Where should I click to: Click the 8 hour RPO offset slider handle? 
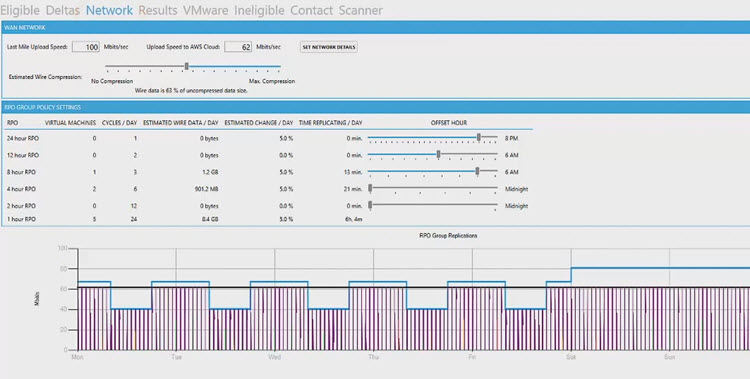[x=477, y=171]
